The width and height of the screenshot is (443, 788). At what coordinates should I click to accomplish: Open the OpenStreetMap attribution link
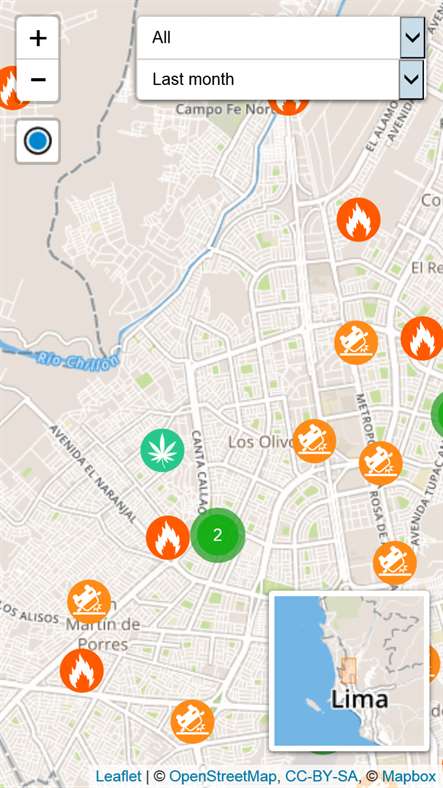click(x=223, y=776)
